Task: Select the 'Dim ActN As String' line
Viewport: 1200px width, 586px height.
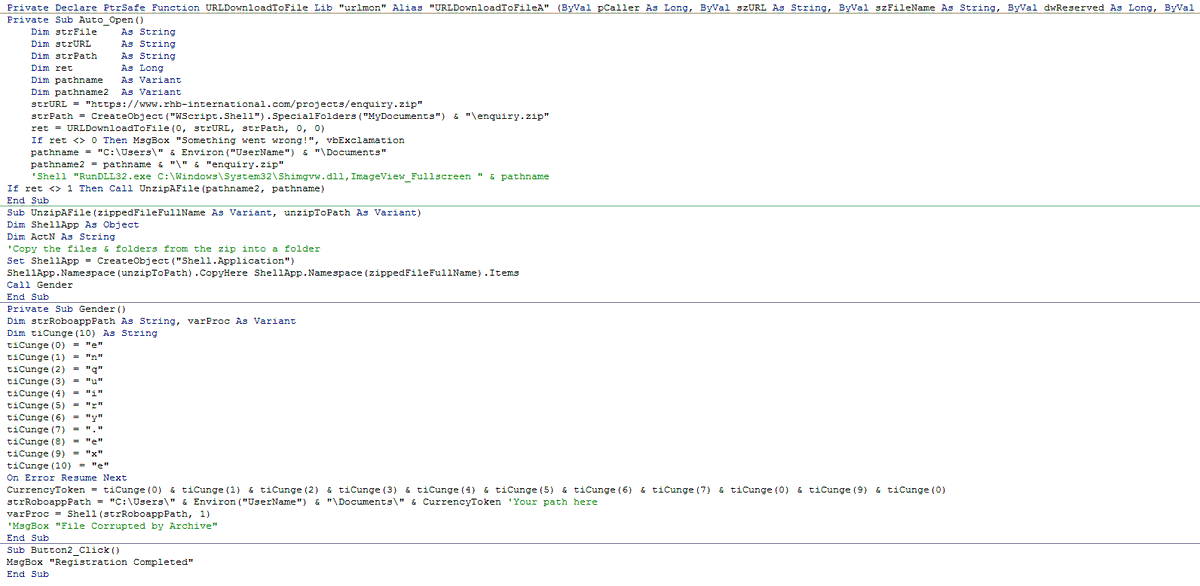Action: [x=60, y=236]
